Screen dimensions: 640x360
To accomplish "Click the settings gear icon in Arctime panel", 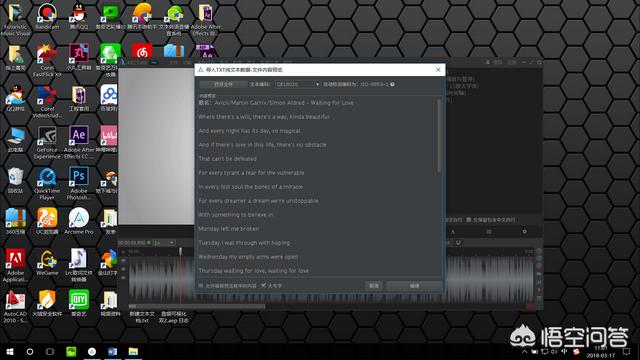I will (x=524, y=232).
